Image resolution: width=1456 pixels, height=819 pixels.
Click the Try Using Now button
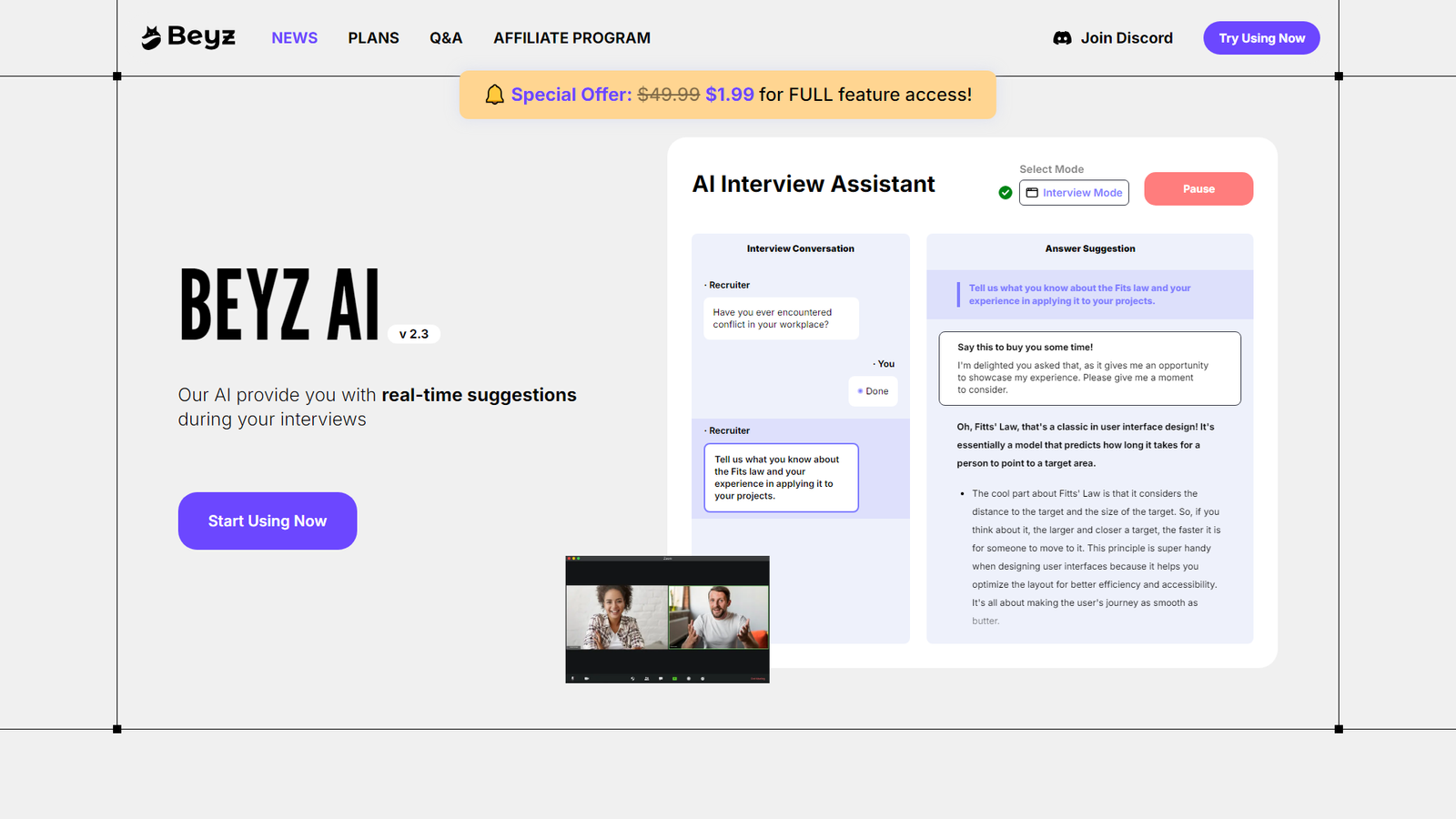[x=1261, y=38]
